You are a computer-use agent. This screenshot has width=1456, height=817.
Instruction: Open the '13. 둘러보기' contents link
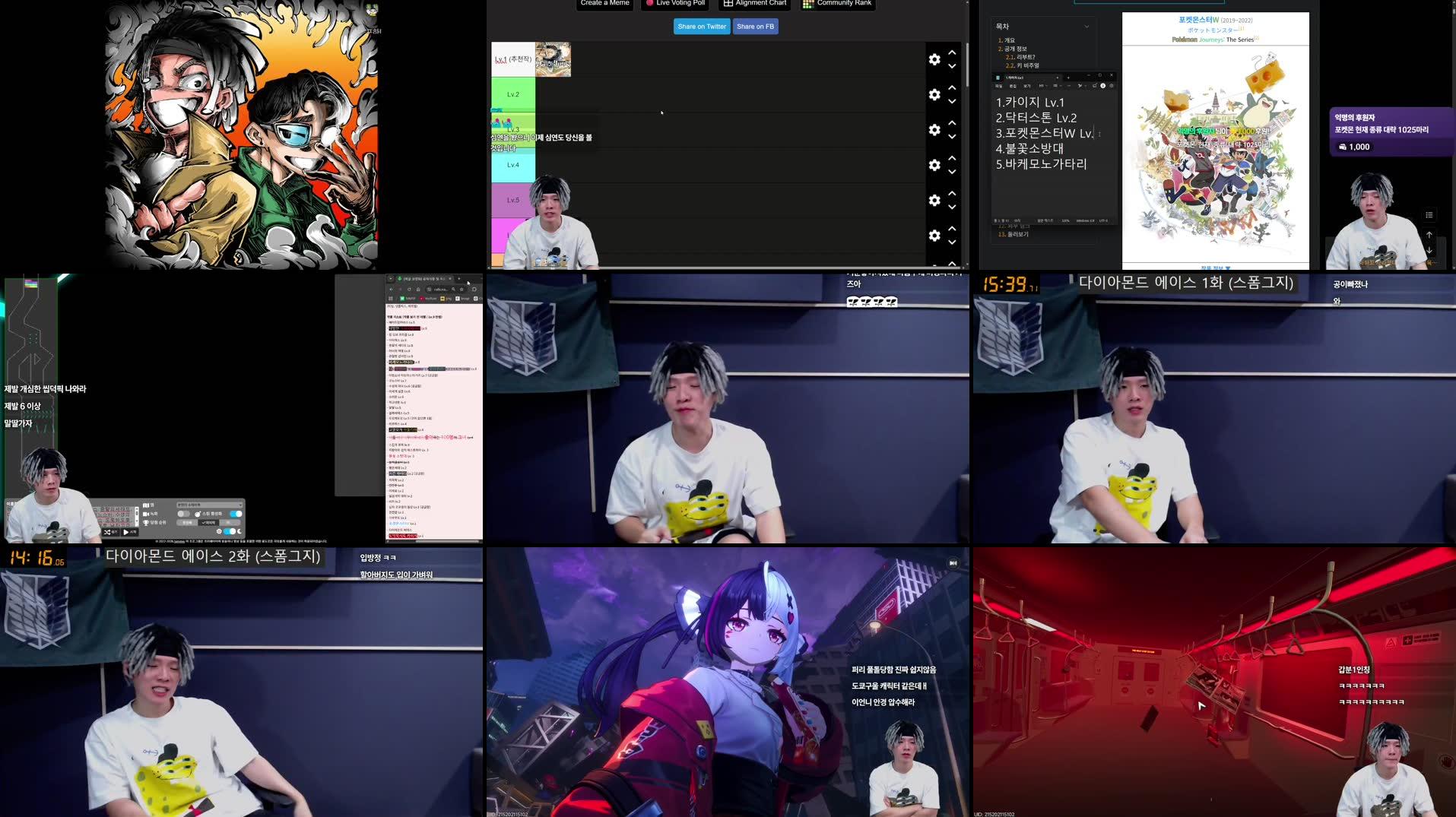click(1013, 234)
